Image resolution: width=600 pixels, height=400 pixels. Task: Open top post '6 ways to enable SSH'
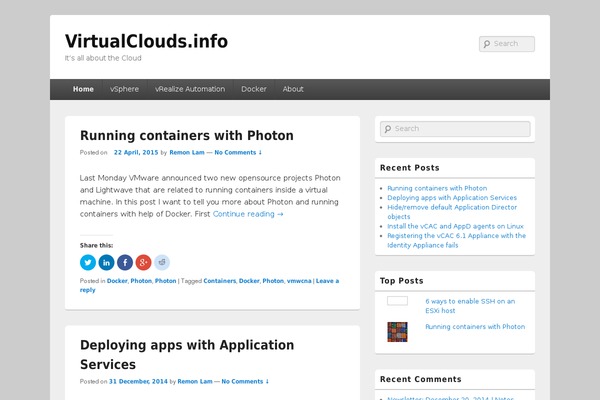pos(470,306)
